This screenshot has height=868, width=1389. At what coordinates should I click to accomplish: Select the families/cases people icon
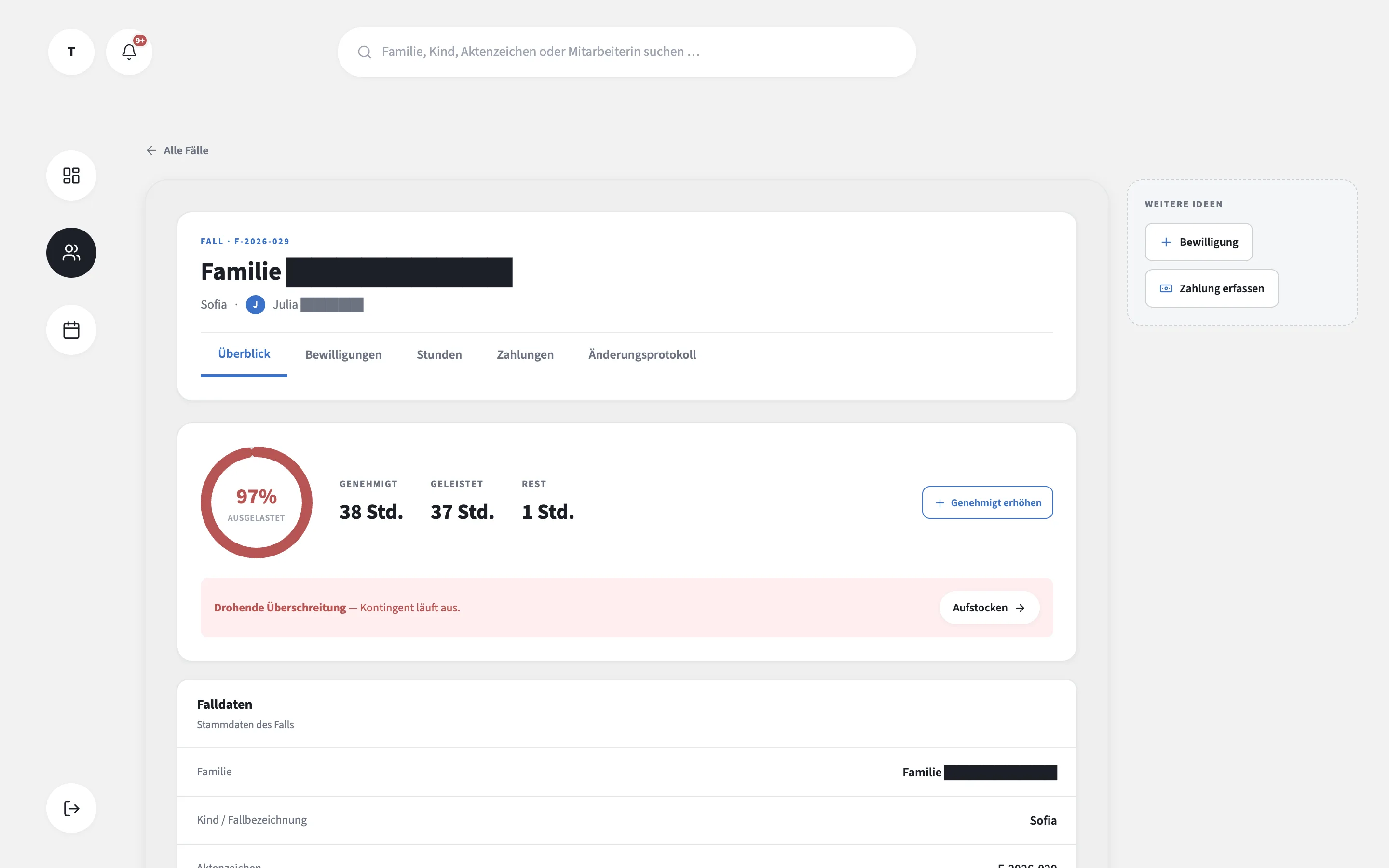pos(71,253)
